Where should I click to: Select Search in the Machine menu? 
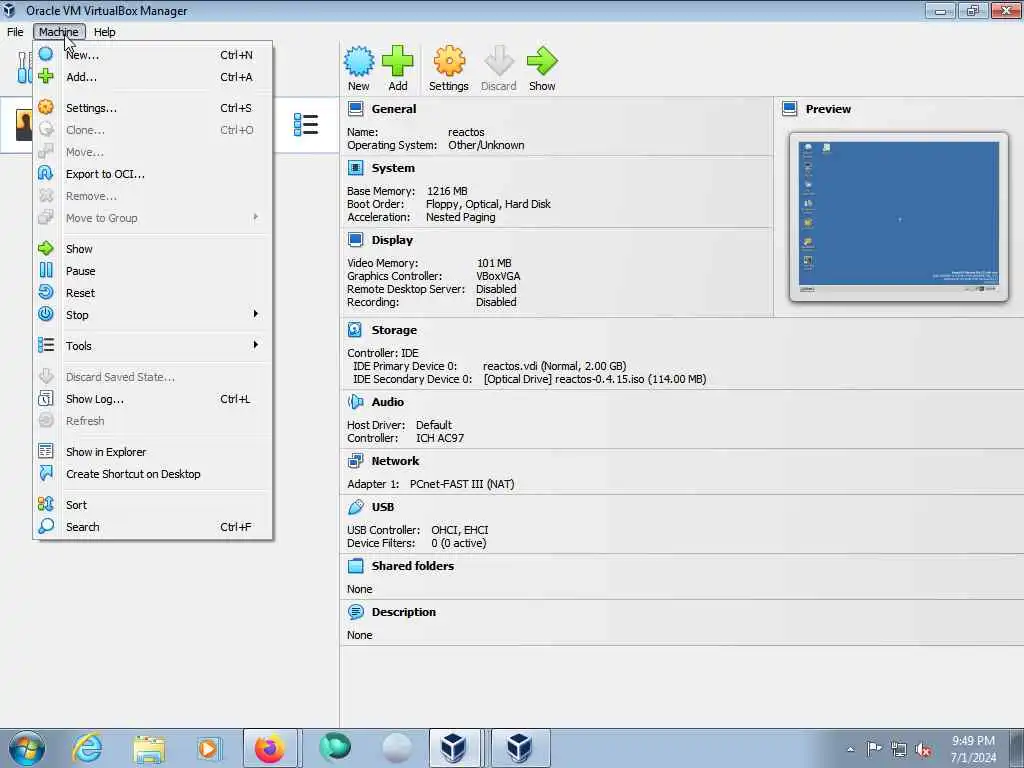click(x=153, y=527)
